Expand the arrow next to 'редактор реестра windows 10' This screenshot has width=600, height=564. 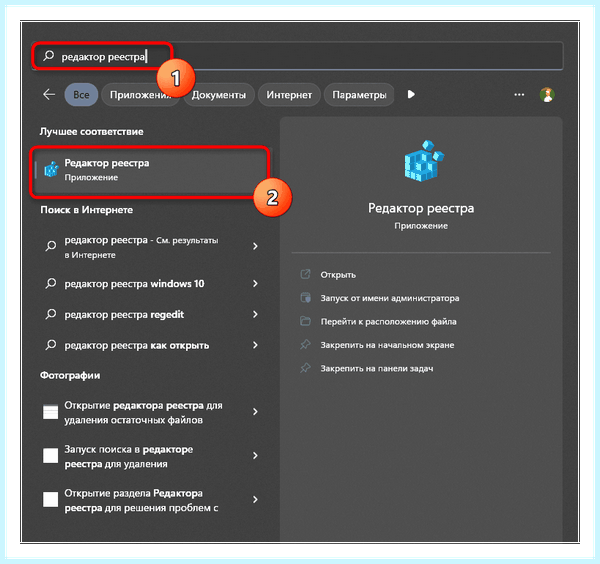255,284
